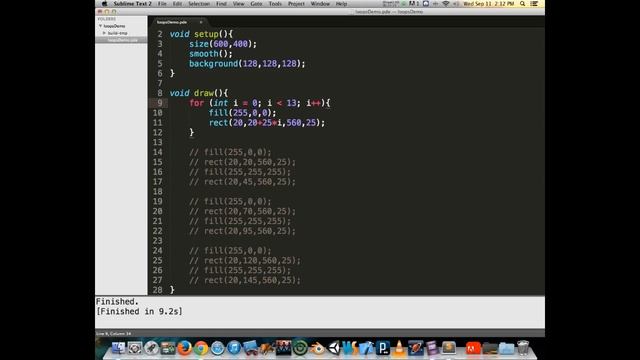This screenshot has height=360, width=640.
Task: Click comment '// rect(20,45,560,25);' on line 17
Action: point(242,182)
